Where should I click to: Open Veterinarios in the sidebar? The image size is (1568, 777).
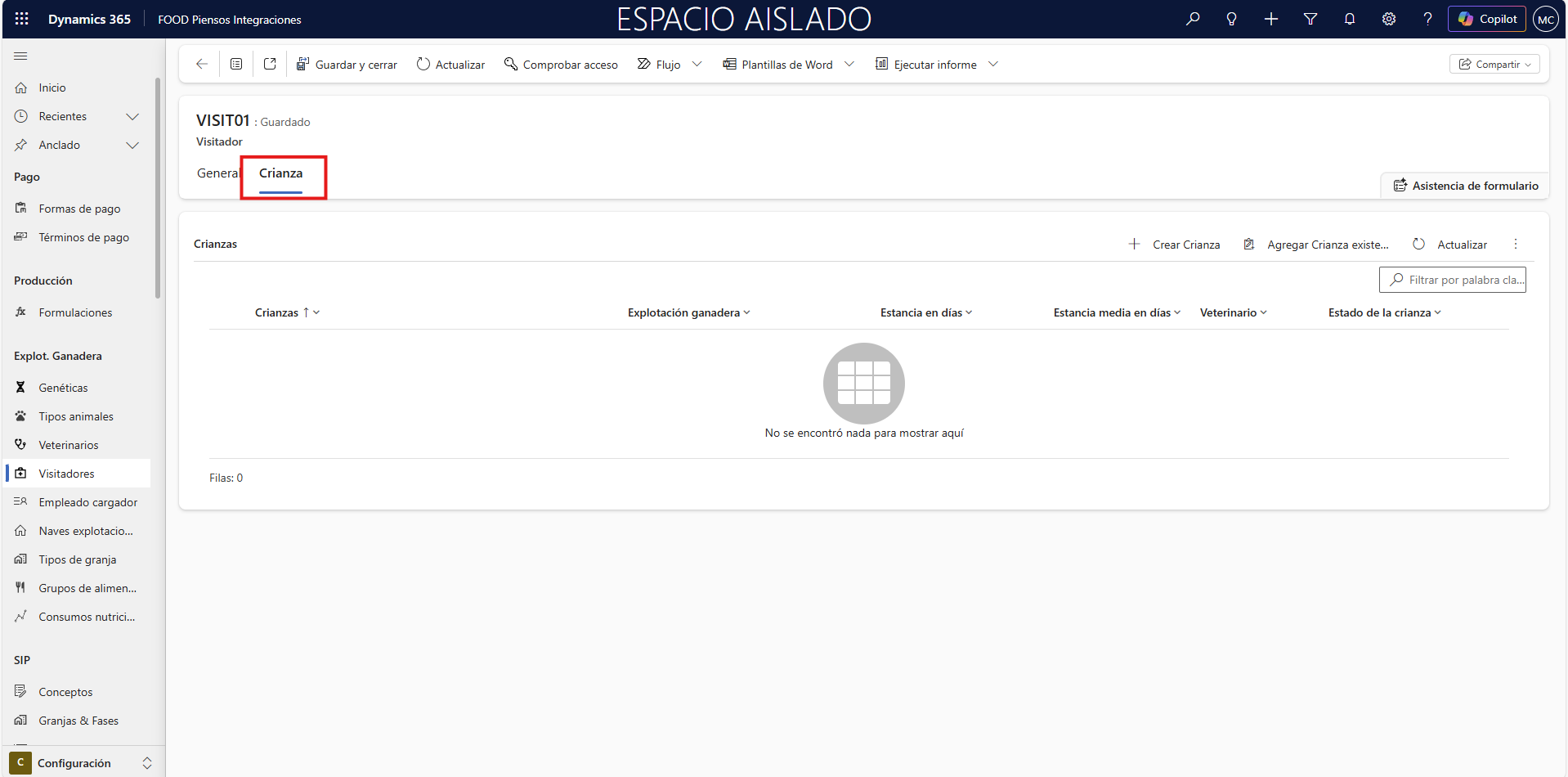[69, 445]
